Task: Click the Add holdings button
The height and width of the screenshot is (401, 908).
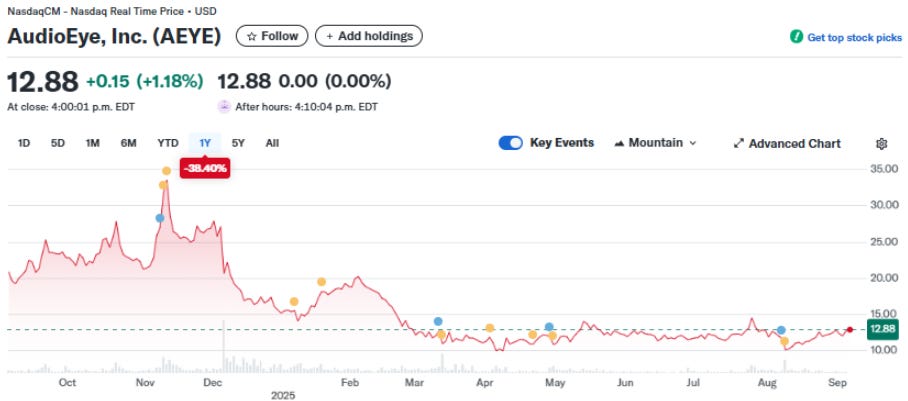Action: 369,36
